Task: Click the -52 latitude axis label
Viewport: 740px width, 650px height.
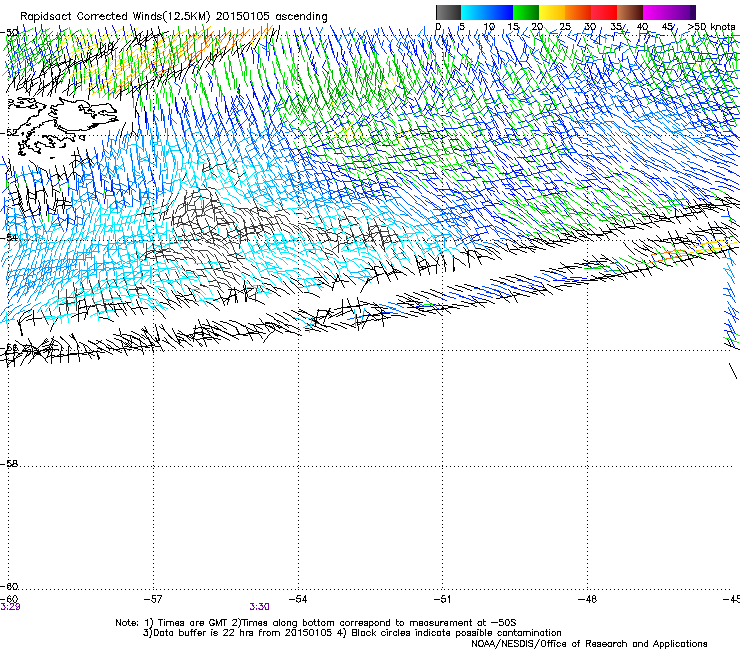Action: (9, 133)
